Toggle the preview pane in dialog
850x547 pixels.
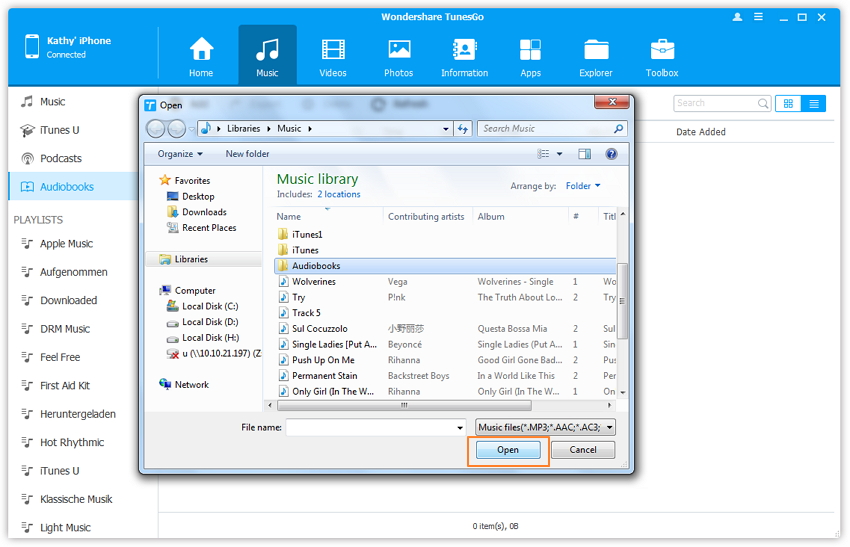click(584, 154)
